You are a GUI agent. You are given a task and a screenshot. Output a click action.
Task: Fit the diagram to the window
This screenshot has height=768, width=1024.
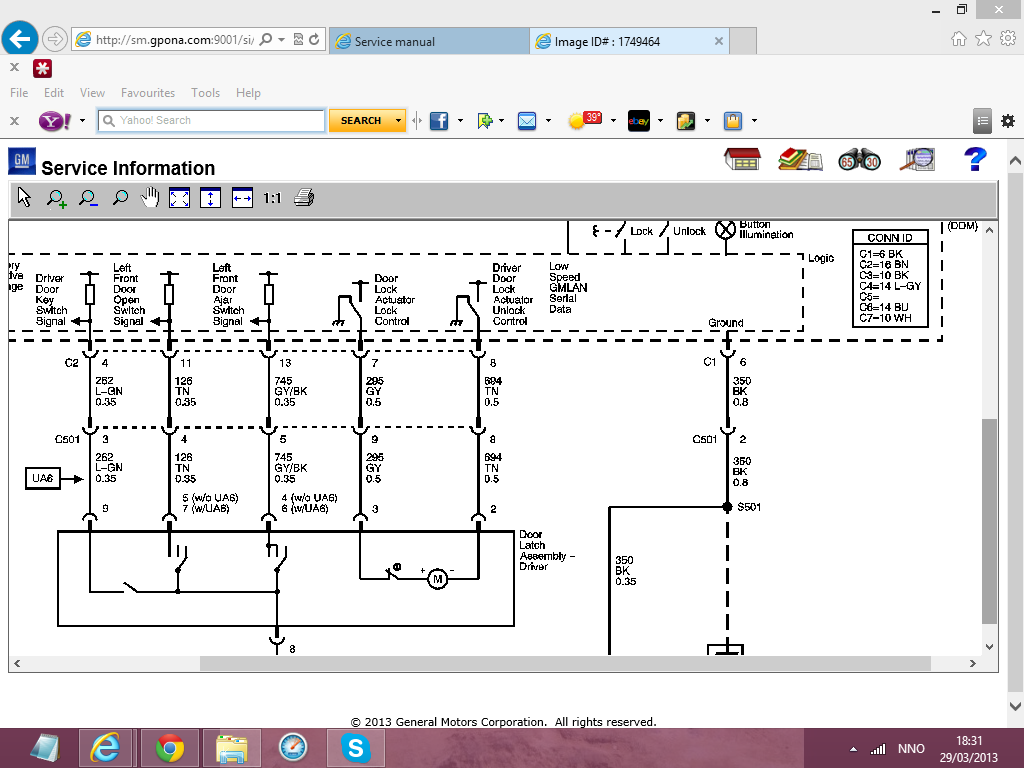click(180, 198)
